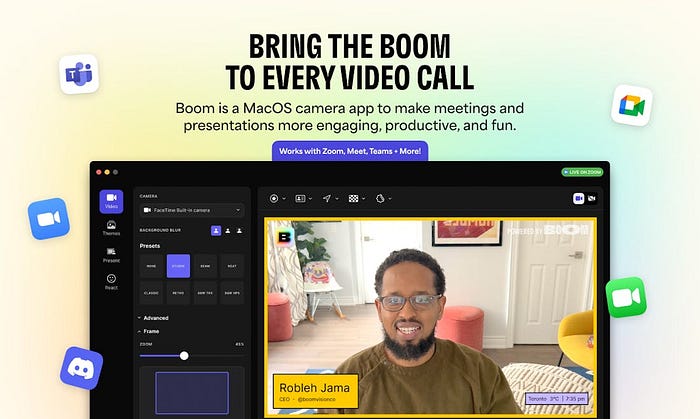Viewport: 700px width, 419px height.
Task: Click the 45% zoom value
Action: [240, 344]
